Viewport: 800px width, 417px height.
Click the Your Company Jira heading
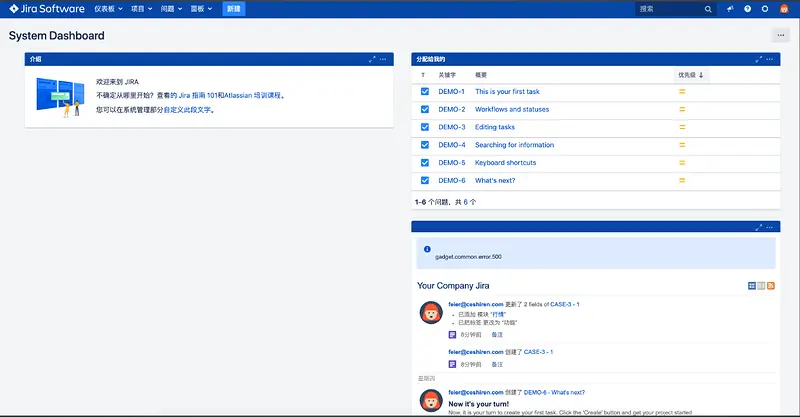pos(453,286)
